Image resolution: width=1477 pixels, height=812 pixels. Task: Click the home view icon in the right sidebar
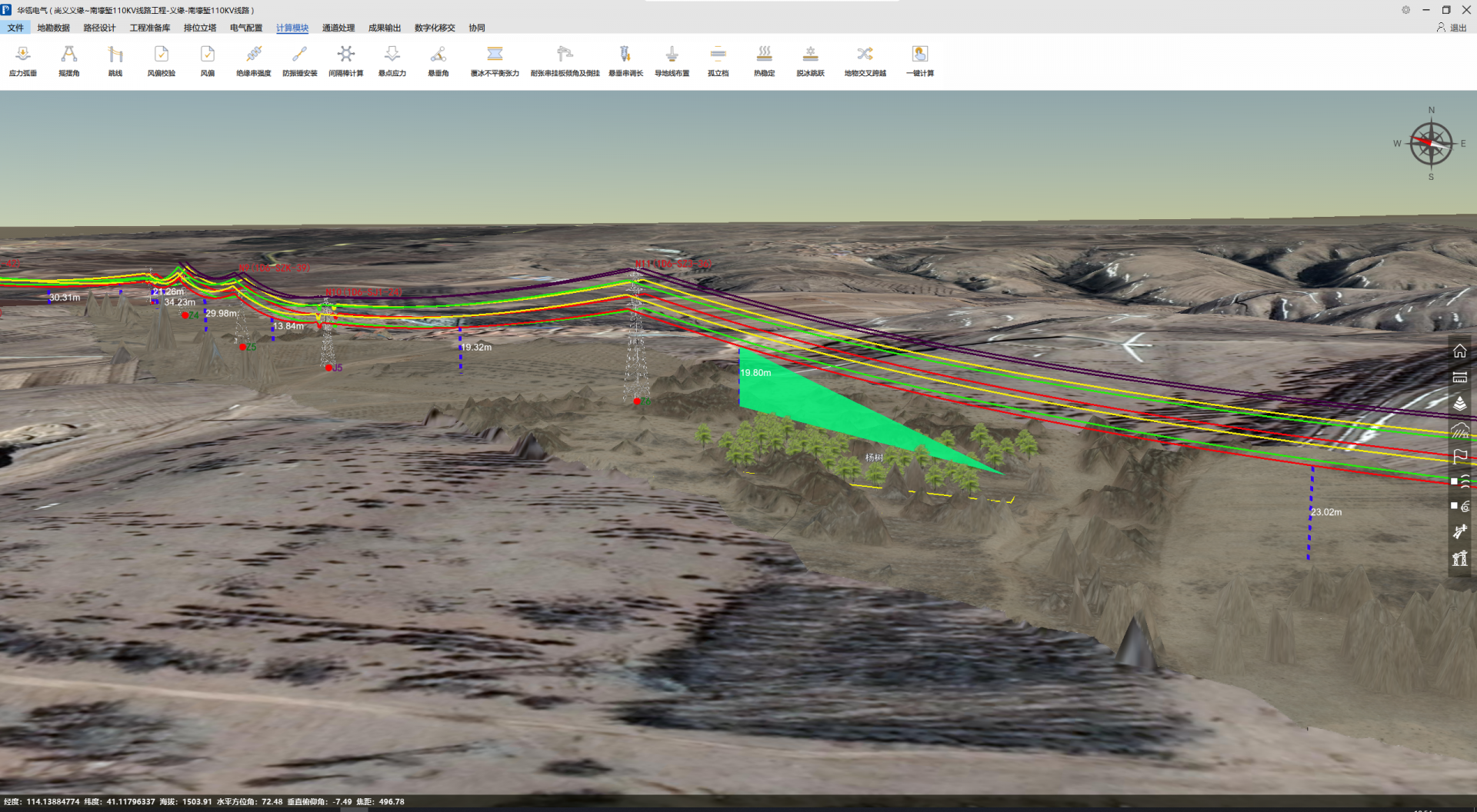1459,351
